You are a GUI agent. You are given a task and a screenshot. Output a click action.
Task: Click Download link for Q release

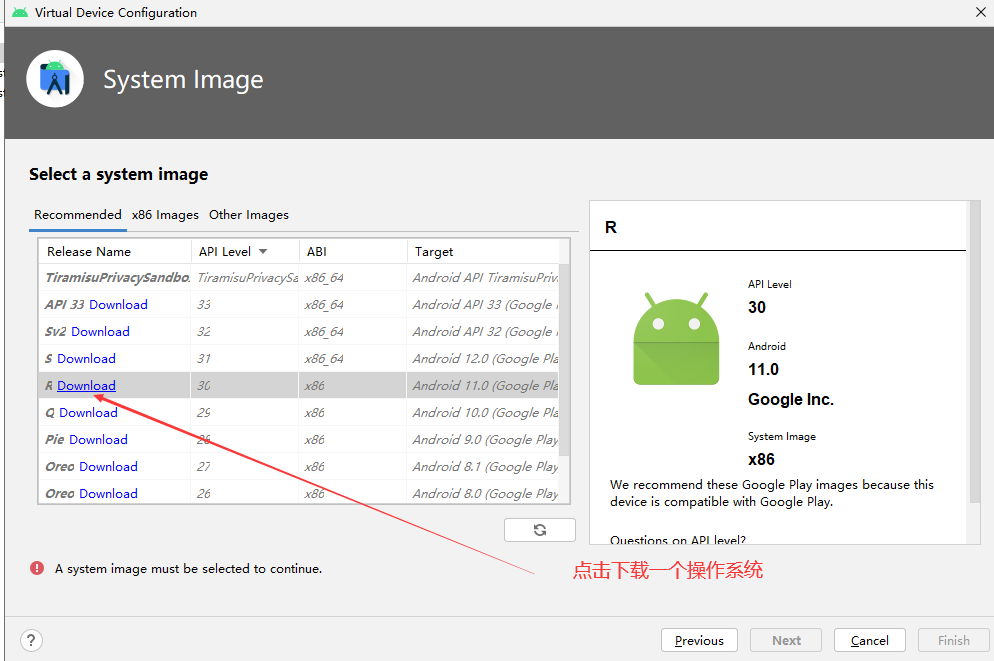(88, 413)
